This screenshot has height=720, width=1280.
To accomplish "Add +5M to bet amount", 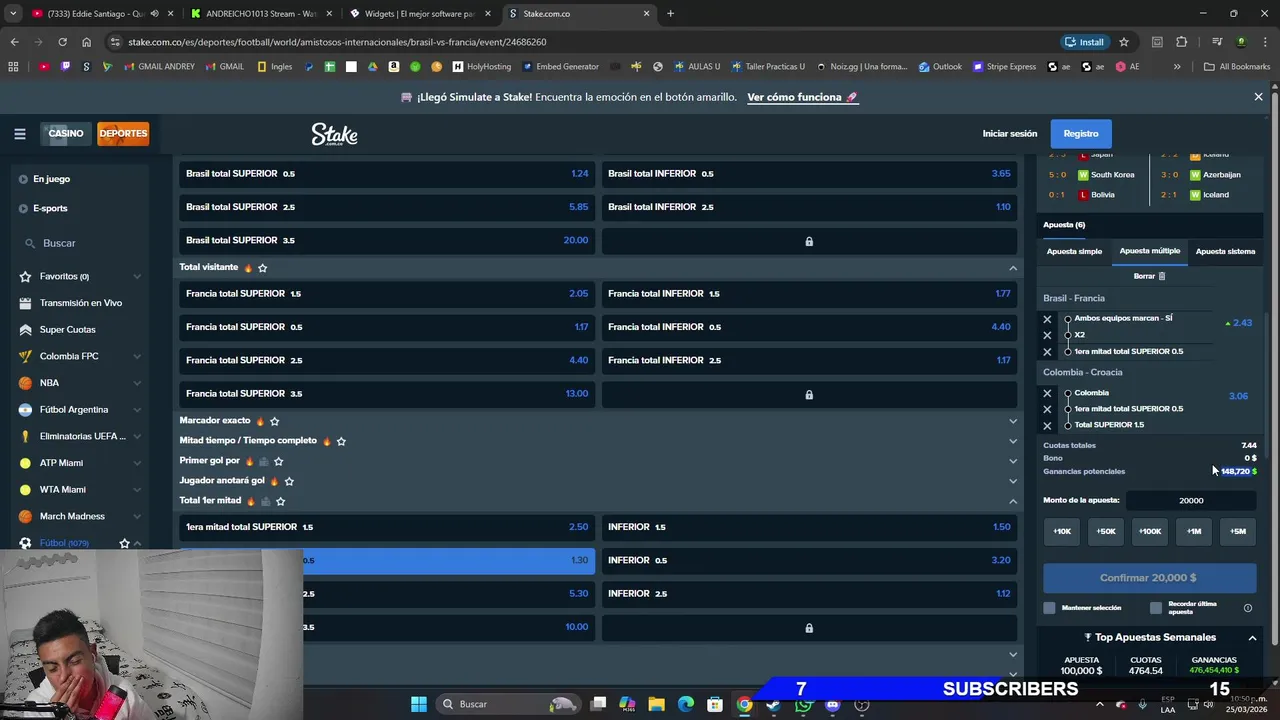I will (1238, 531).
